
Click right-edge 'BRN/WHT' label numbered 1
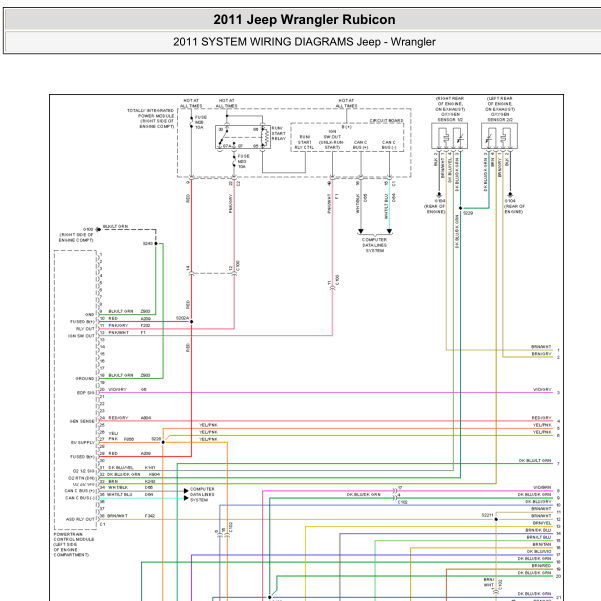point(541,346)
